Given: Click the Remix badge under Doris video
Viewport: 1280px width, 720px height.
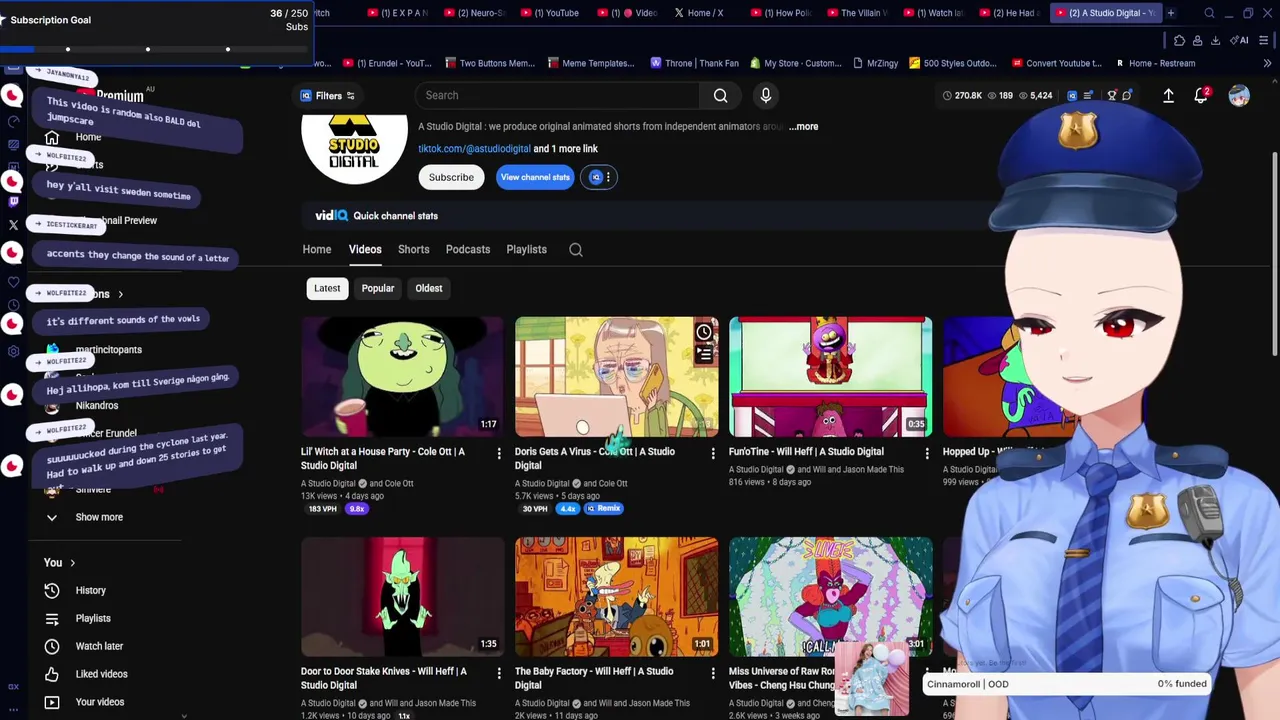Looking at the screenshot, I should 603,509.
